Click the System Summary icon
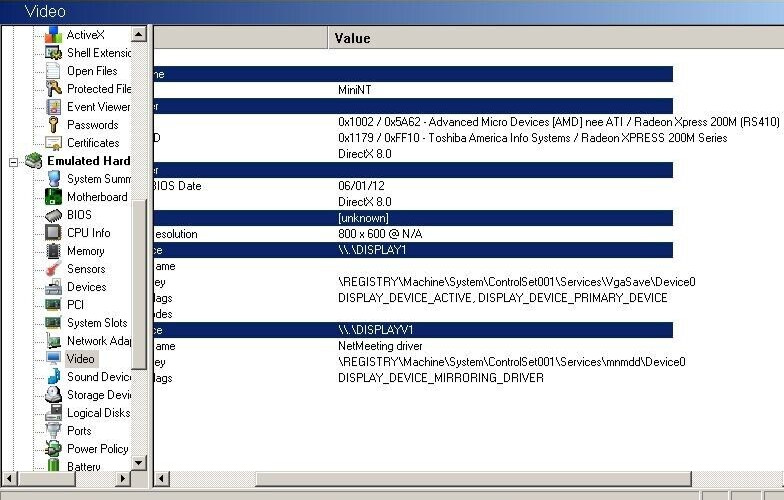784x500 pixels. (54, 178)
